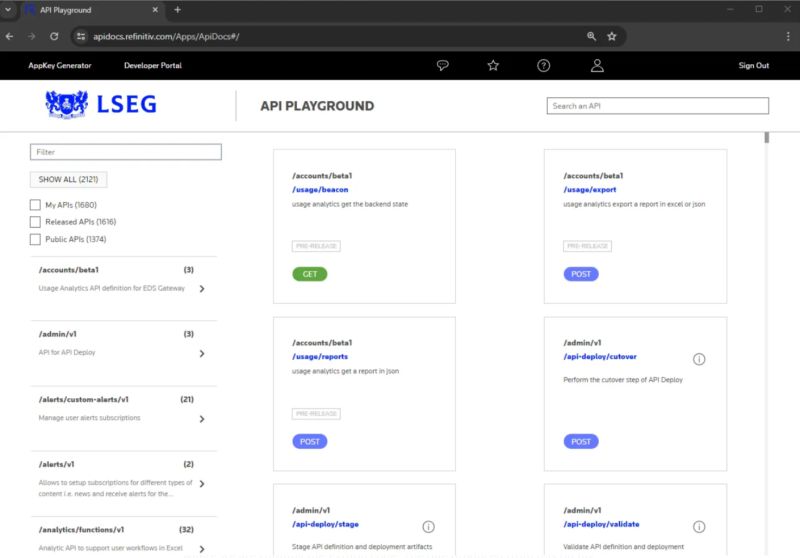
Task: Click POST button on api-deploy/cutover card
Action: pos(581,441)
